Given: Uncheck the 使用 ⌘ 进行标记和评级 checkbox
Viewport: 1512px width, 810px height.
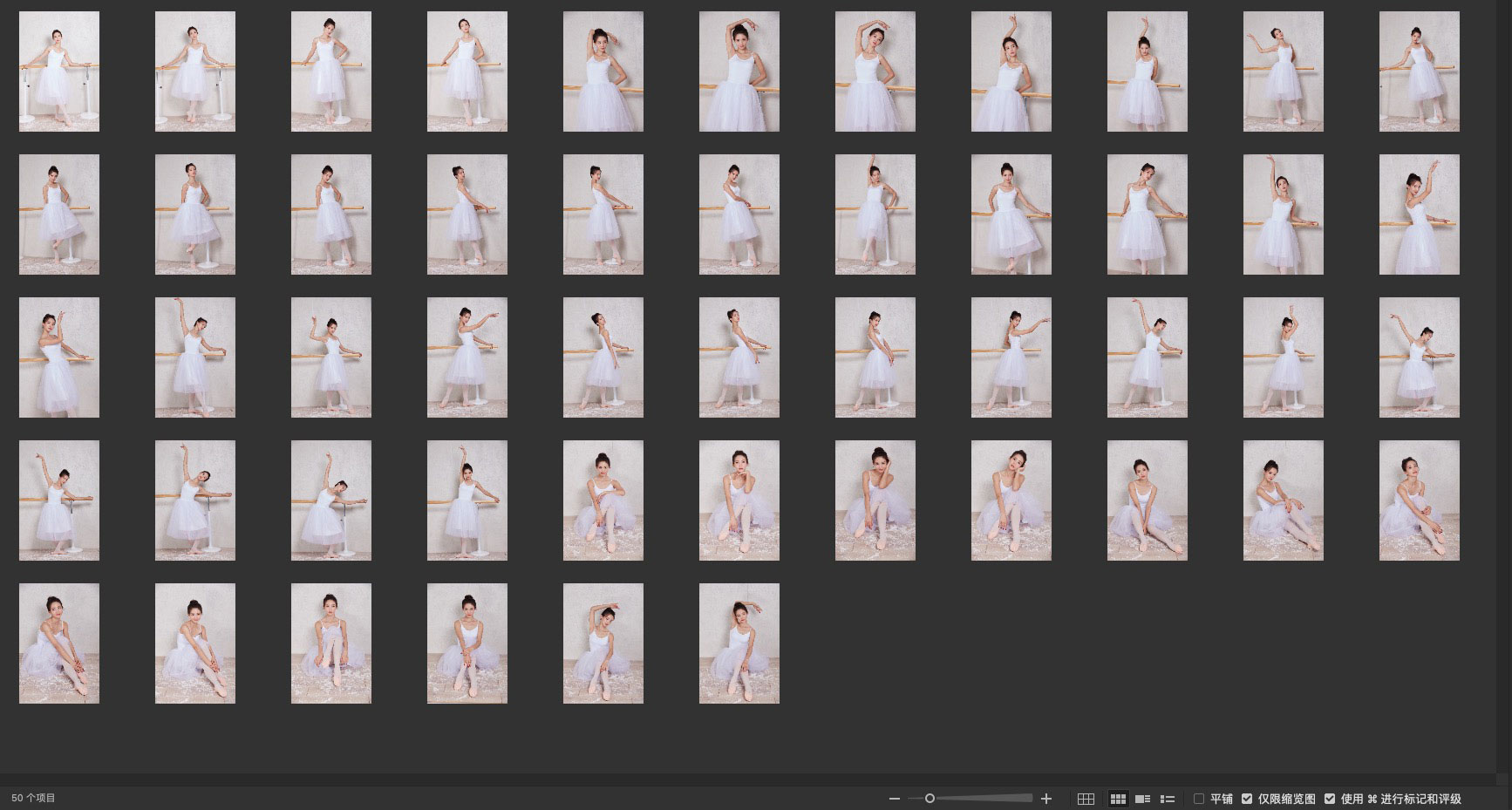Looking at the screenshot, I should coord(1330,799).
